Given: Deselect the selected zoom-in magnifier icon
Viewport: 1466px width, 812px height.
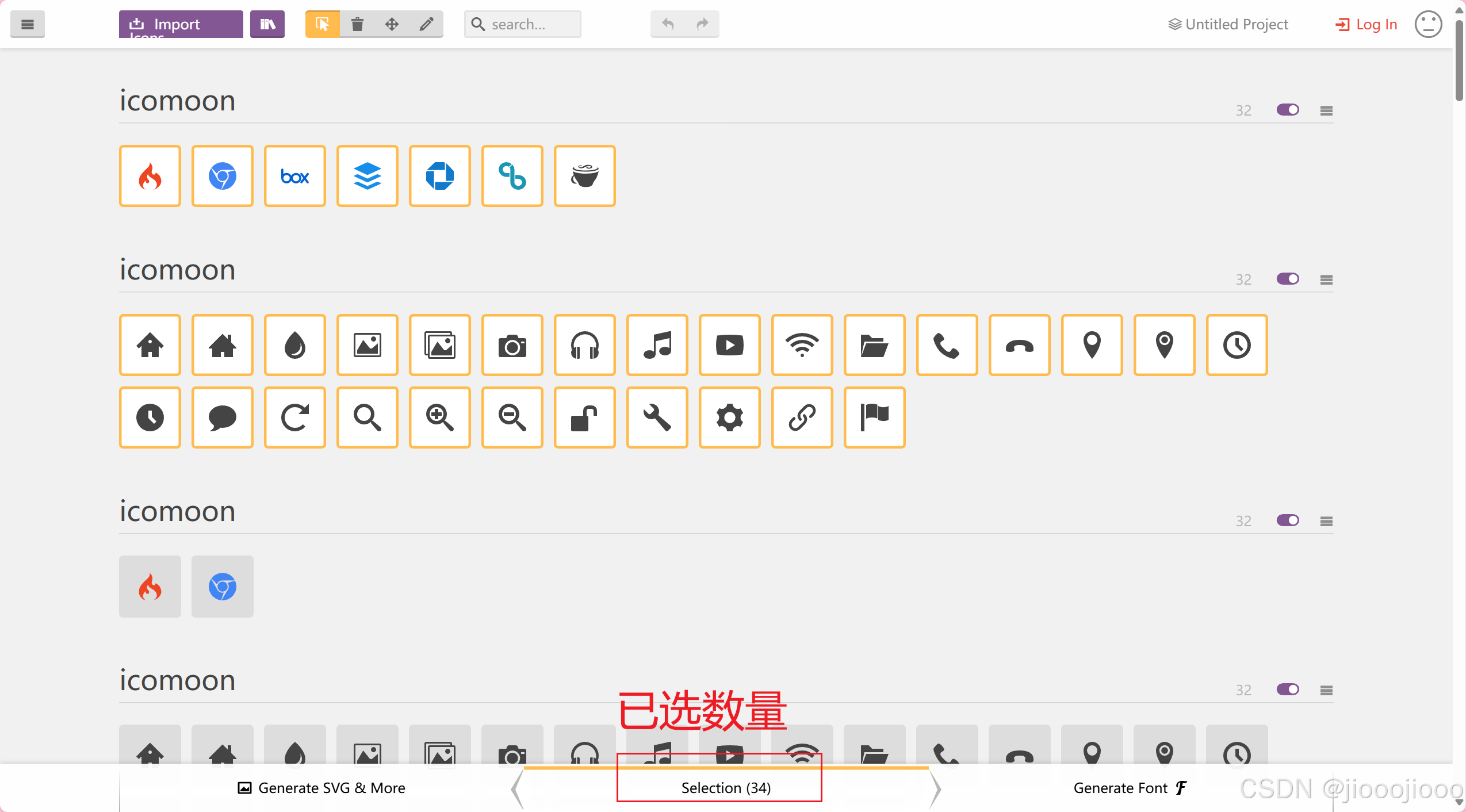Looking at the screenshot, I should 440,418.
